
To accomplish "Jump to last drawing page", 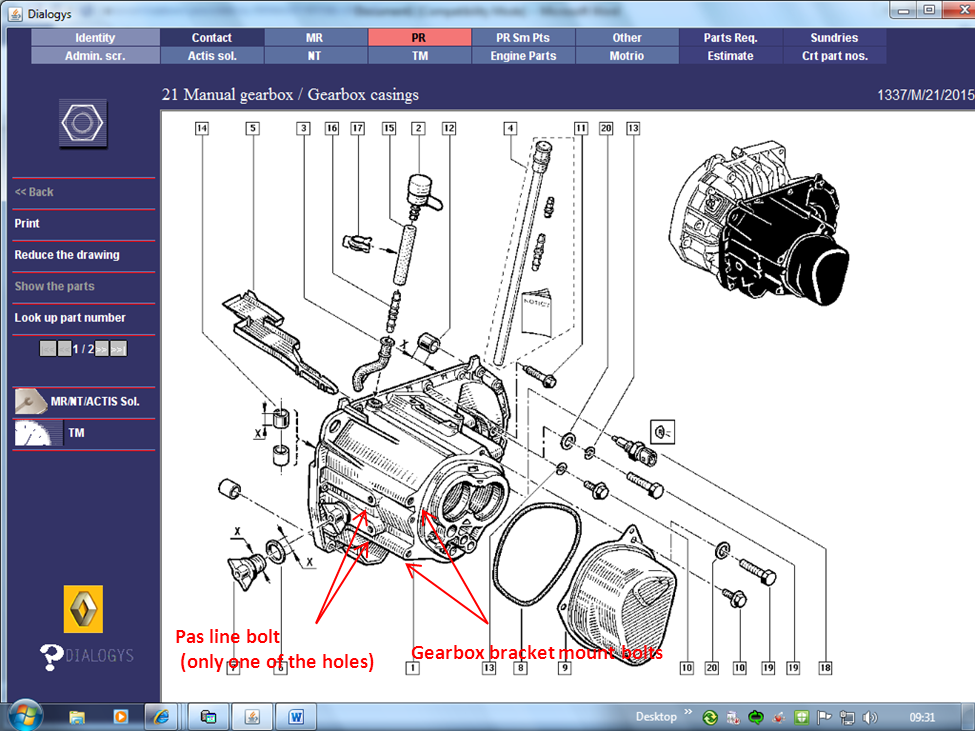I will (x=118, y=349).
